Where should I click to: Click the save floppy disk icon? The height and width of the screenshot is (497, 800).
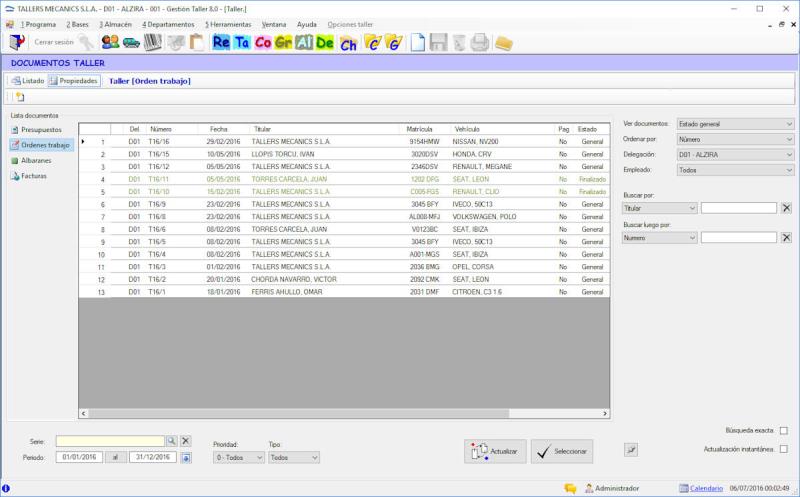click(438, 42)
